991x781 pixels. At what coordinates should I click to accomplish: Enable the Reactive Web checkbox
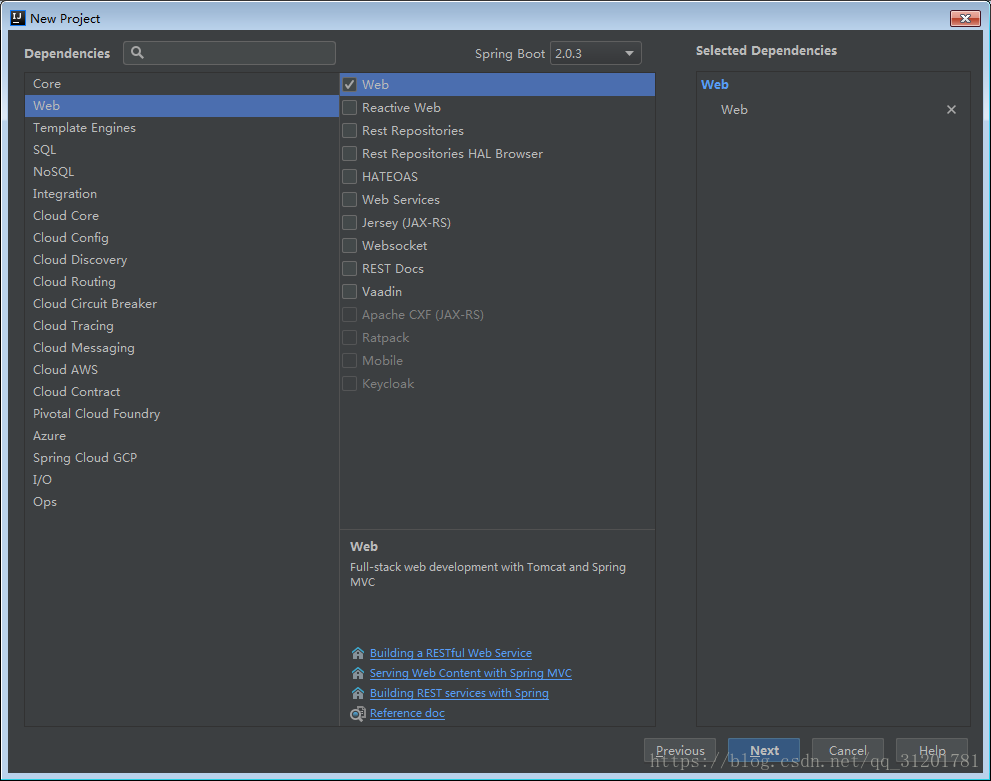pyautogui.click(x=350, y=107)
